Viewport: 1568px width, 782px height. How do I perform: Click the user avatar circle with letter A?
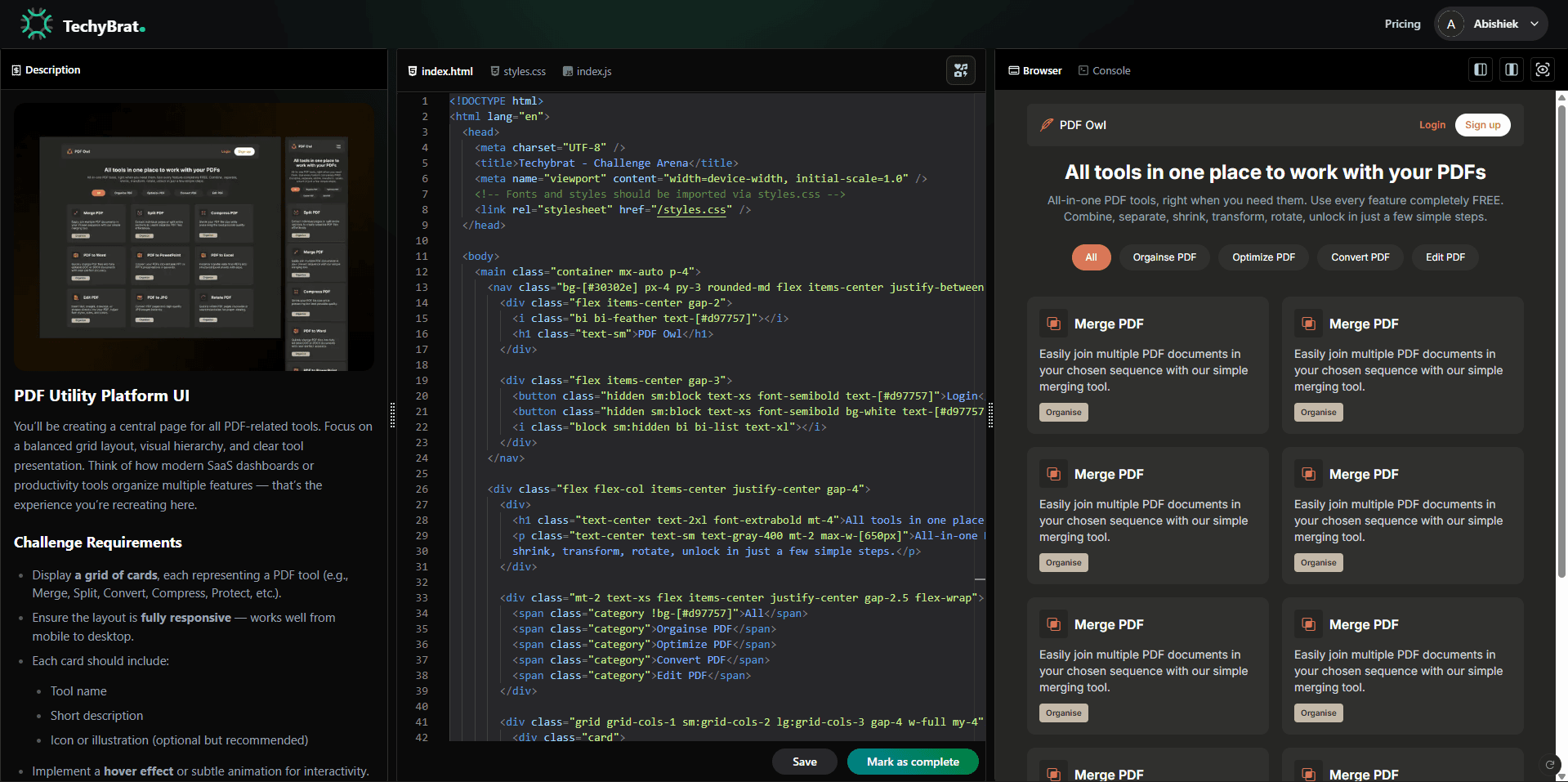coord(1450,25)
